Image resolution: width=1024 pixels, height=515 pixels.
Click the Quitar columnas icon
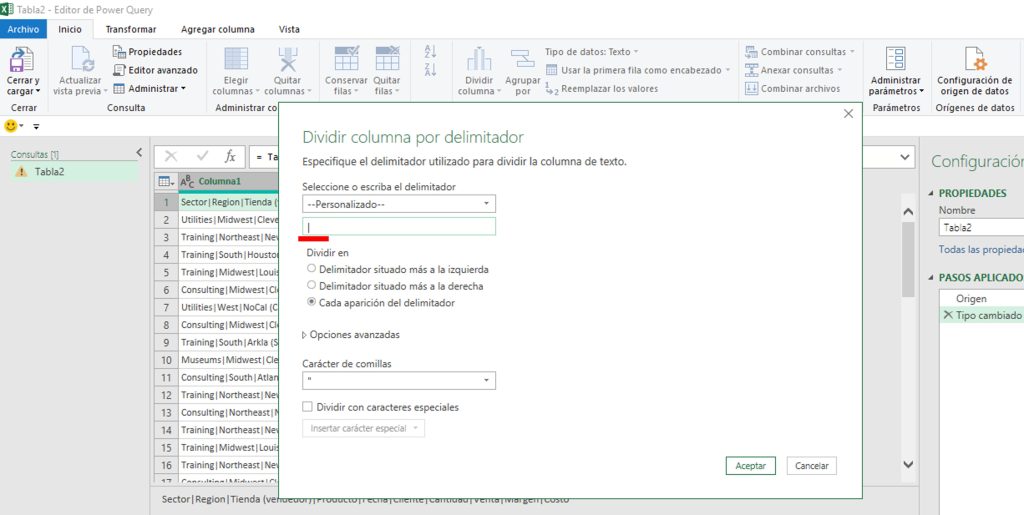287,59
